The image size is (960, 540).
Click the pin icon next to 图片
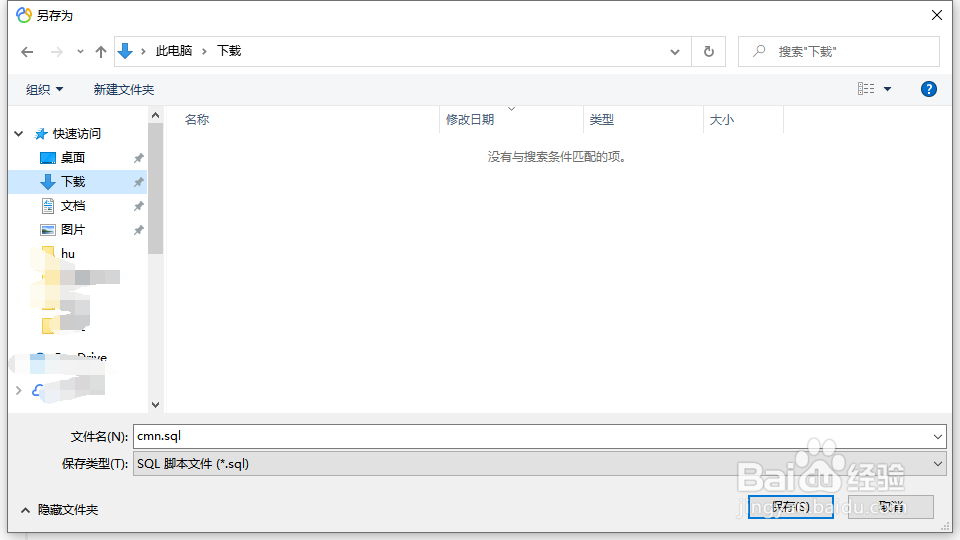138,230
